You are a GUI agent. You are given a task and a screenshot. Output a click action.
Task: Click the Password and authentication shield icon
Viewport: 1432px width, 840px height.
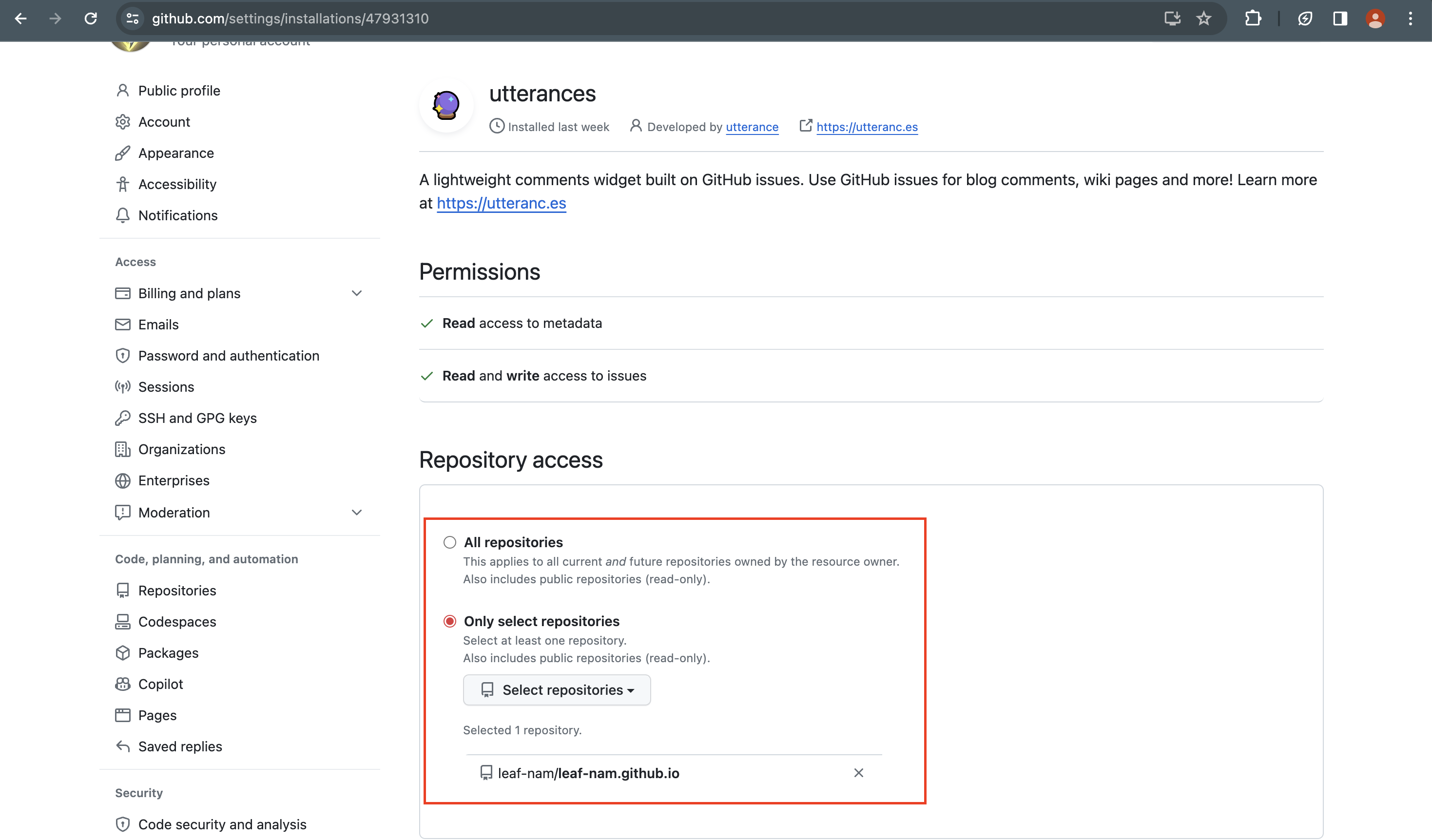[122, 356]
